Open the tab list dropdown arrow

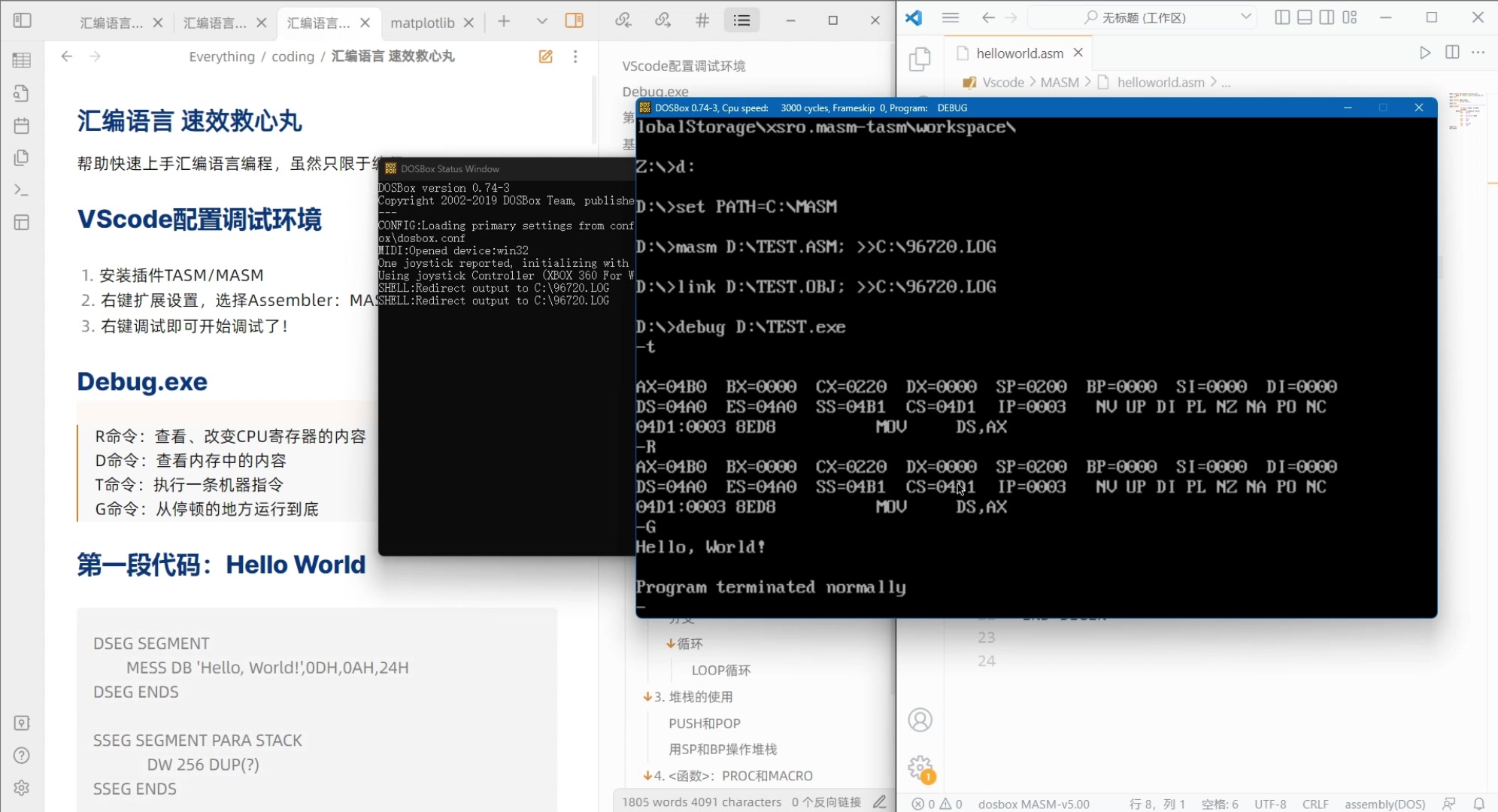(x=541, y=21)
